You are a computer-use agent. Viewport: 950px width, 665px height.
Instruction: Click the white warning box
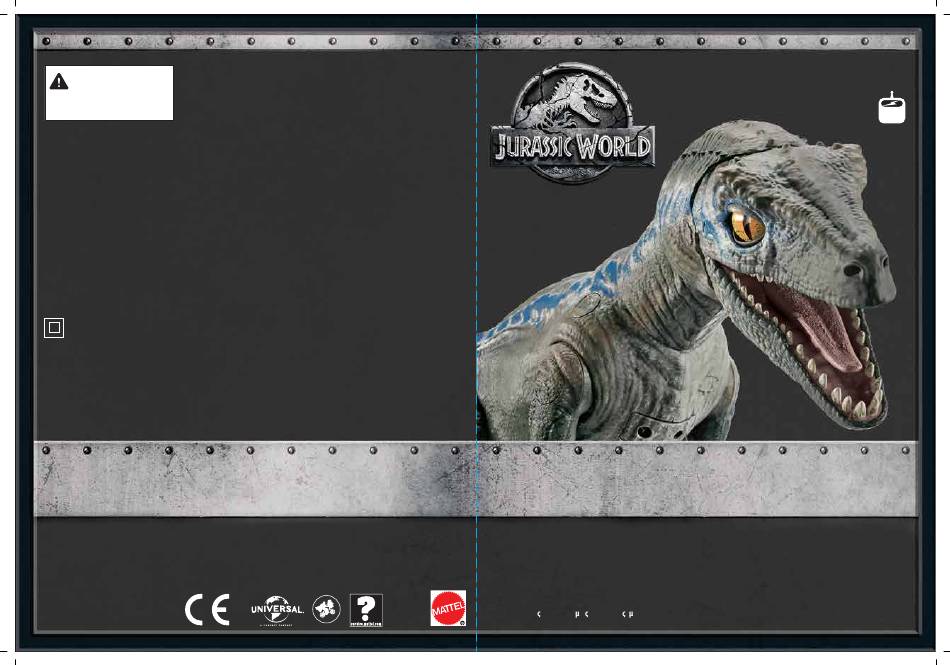click(x=110, y=93)
